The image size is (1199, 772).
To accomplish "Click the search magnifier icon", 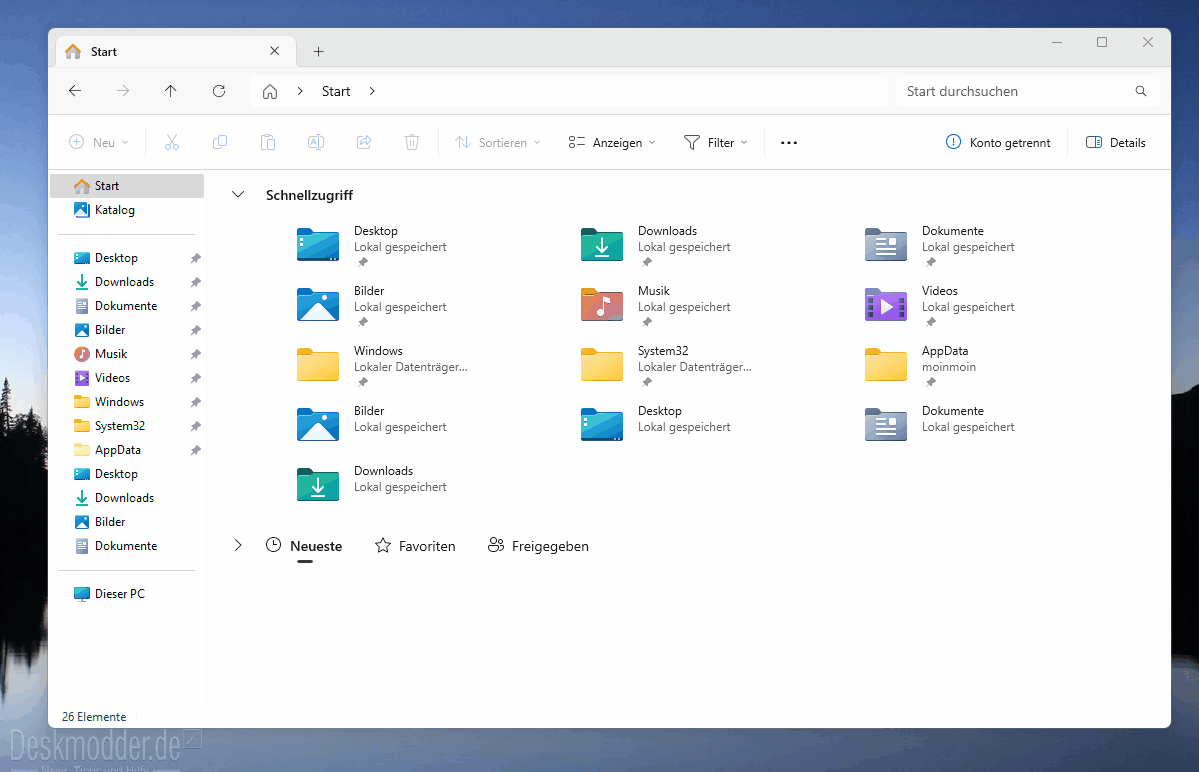I will (1141, 91).
